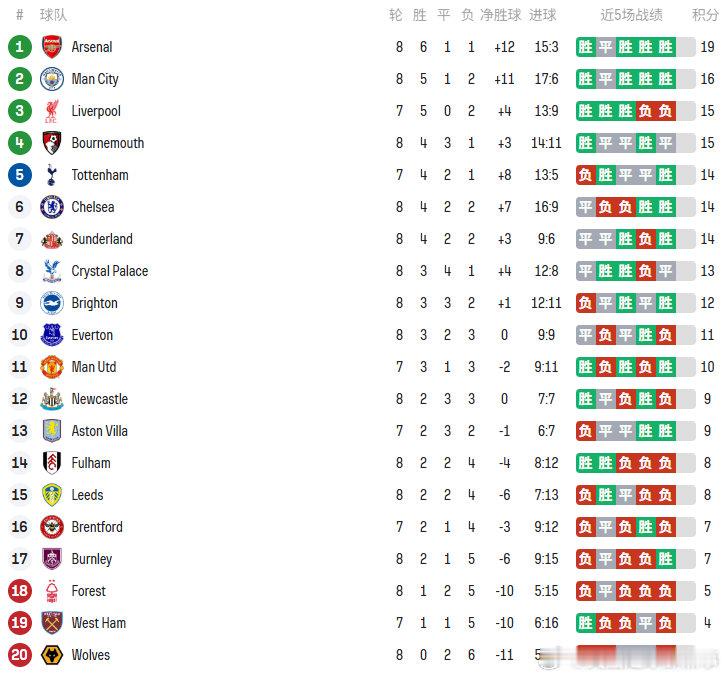Click the 近5场战绩 recent form header
The image size is (727, 678).
pyautogui.click(x=631, y=15)
